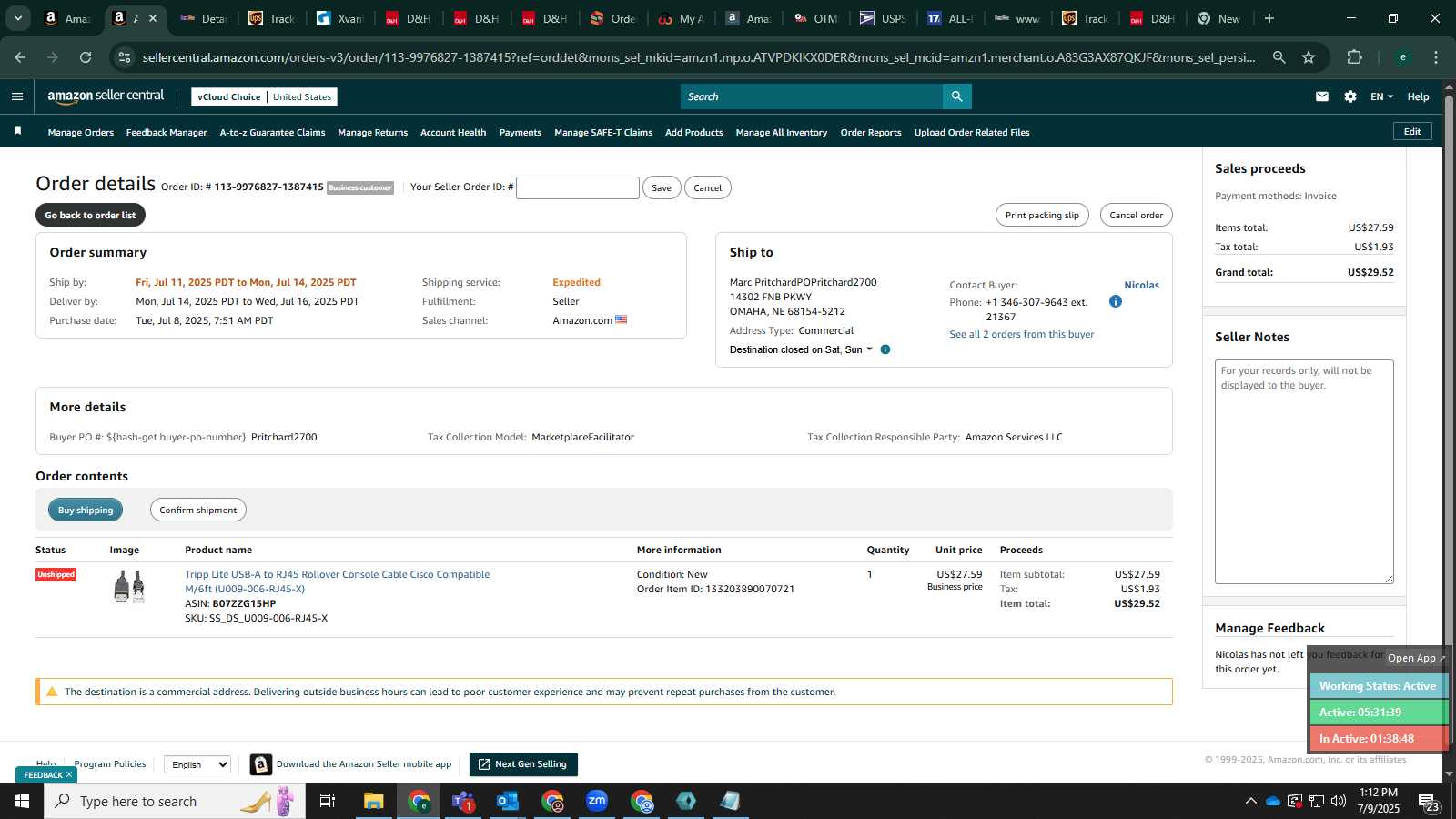The image size is (1456, 819).
Task: Open Manage Returns menu item
Action: click(372, 132)
